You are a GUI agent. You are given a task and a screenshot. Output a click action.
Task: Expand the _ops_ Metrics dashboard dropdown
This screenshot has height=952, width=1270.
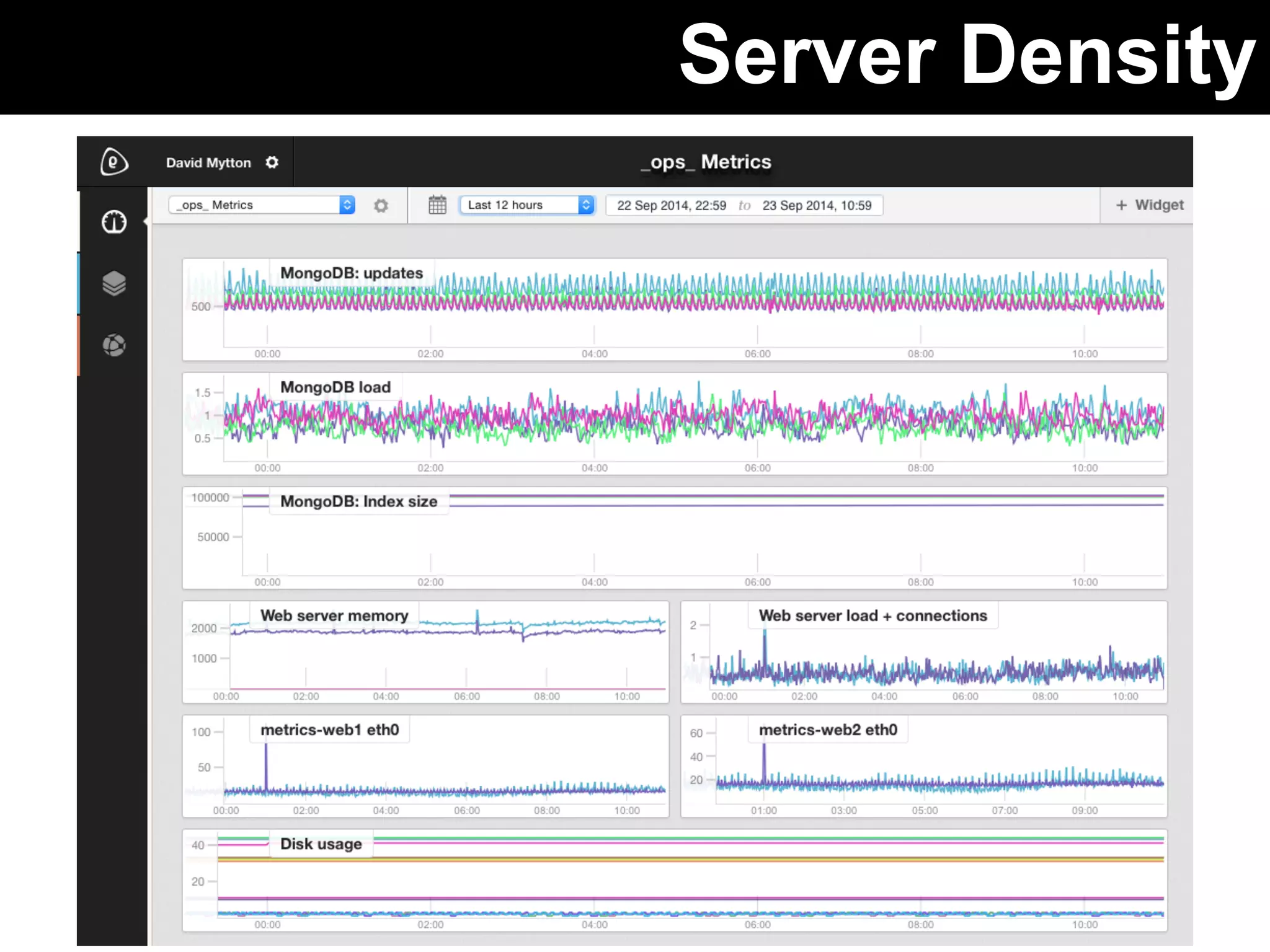coord(262,205)
